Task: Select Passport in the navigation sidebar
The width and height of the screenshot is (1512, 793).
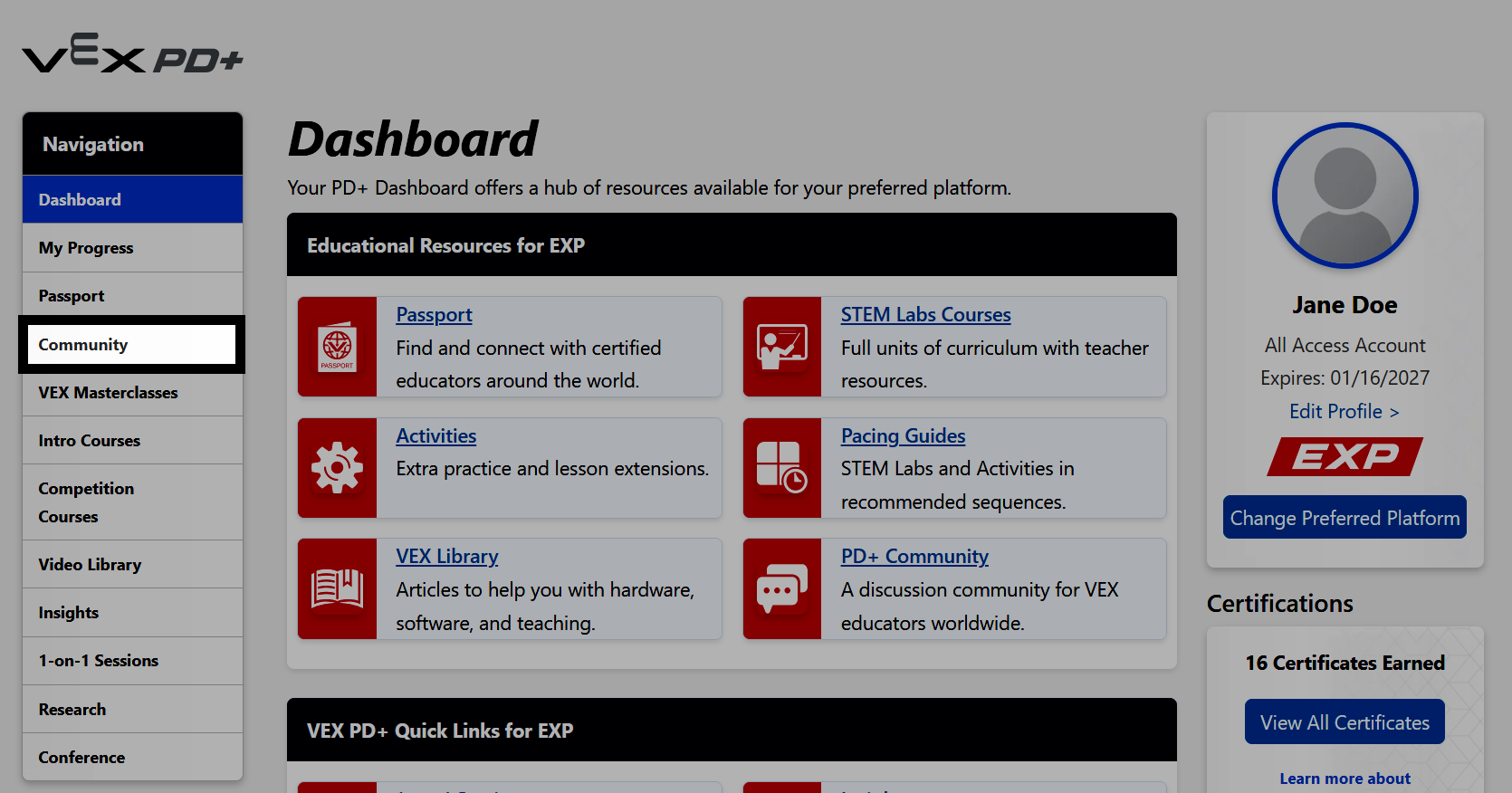Action: pyautogui.click(x=132, y=296)
